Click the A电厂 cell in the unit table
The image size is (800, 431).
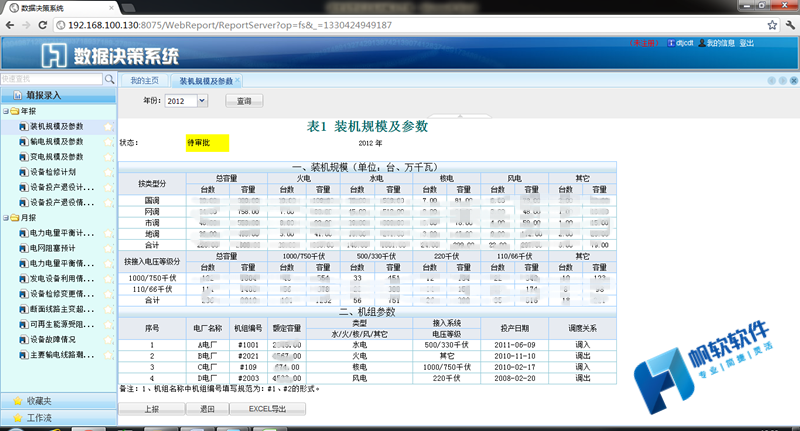(x=208, y=345)
